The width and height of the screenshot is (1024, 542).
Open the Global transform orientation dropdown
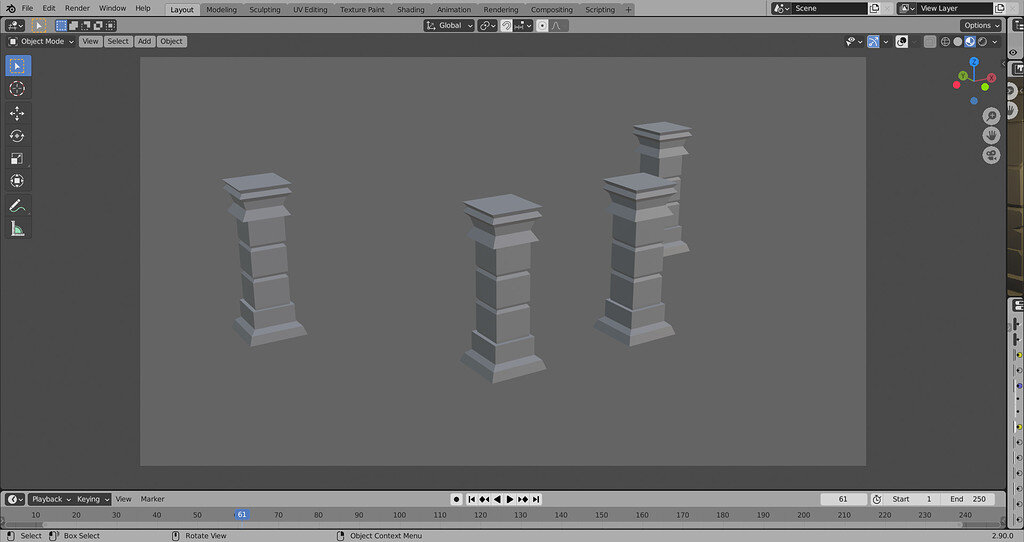coord(449,25)
